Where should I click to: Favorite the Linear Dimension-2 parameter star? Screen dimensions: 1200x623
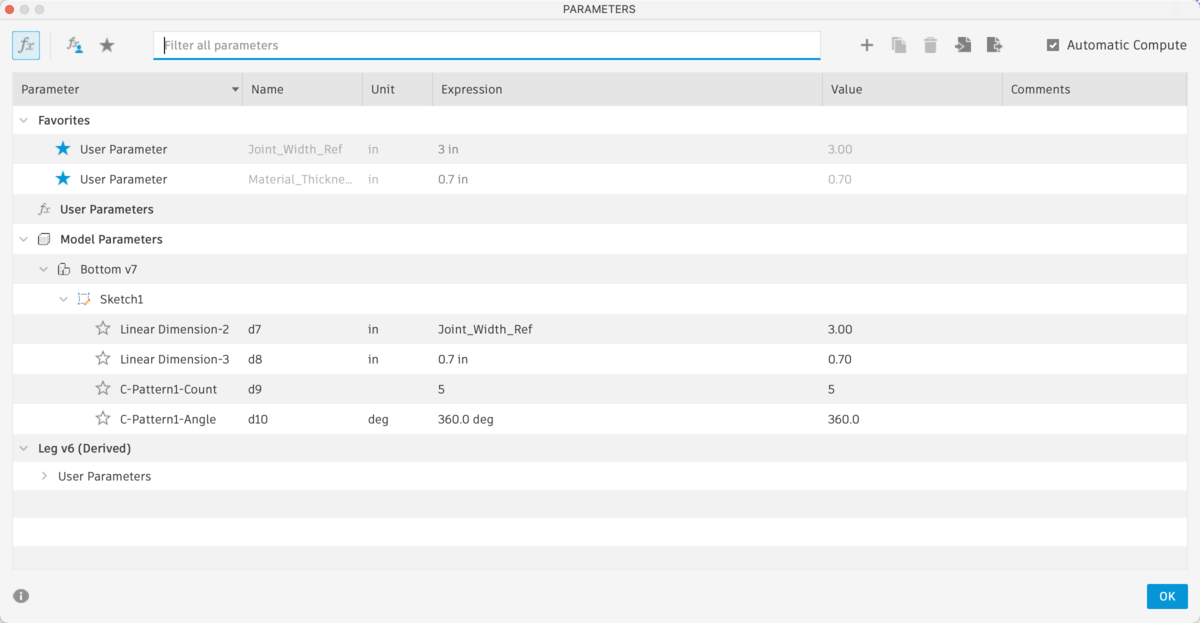point(102,329)
